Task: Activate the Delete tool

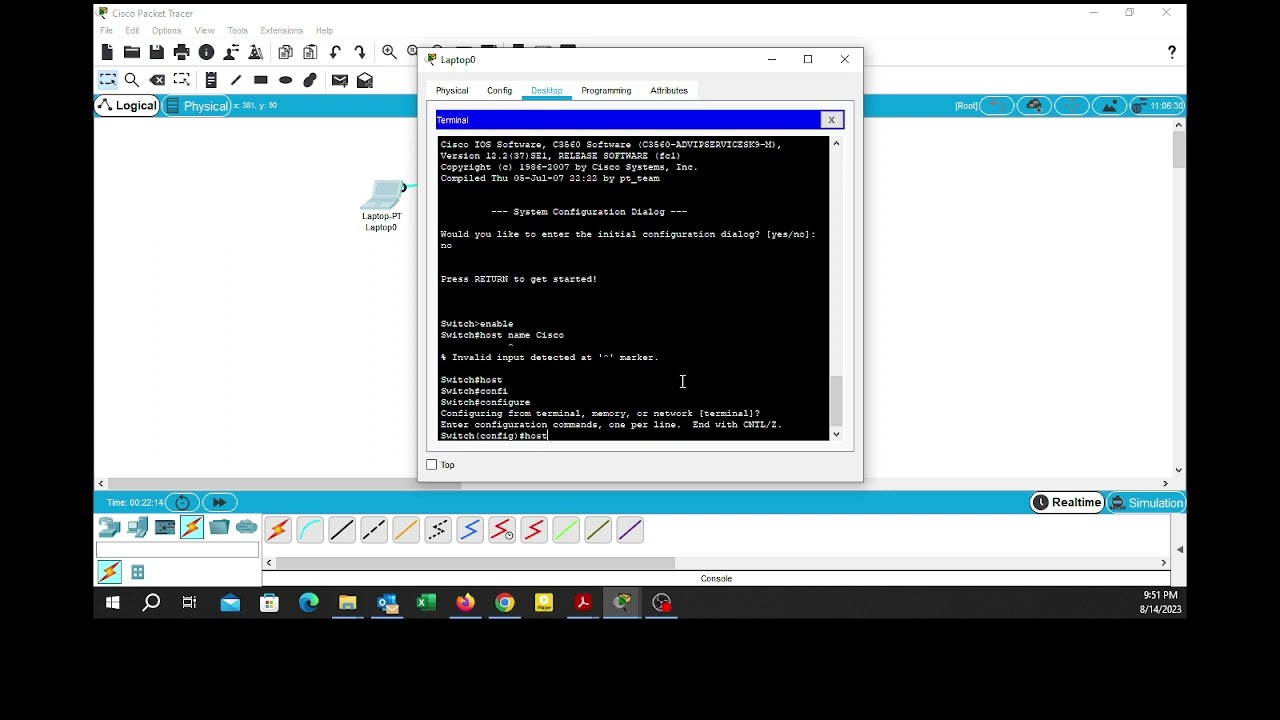Action: 157,80
